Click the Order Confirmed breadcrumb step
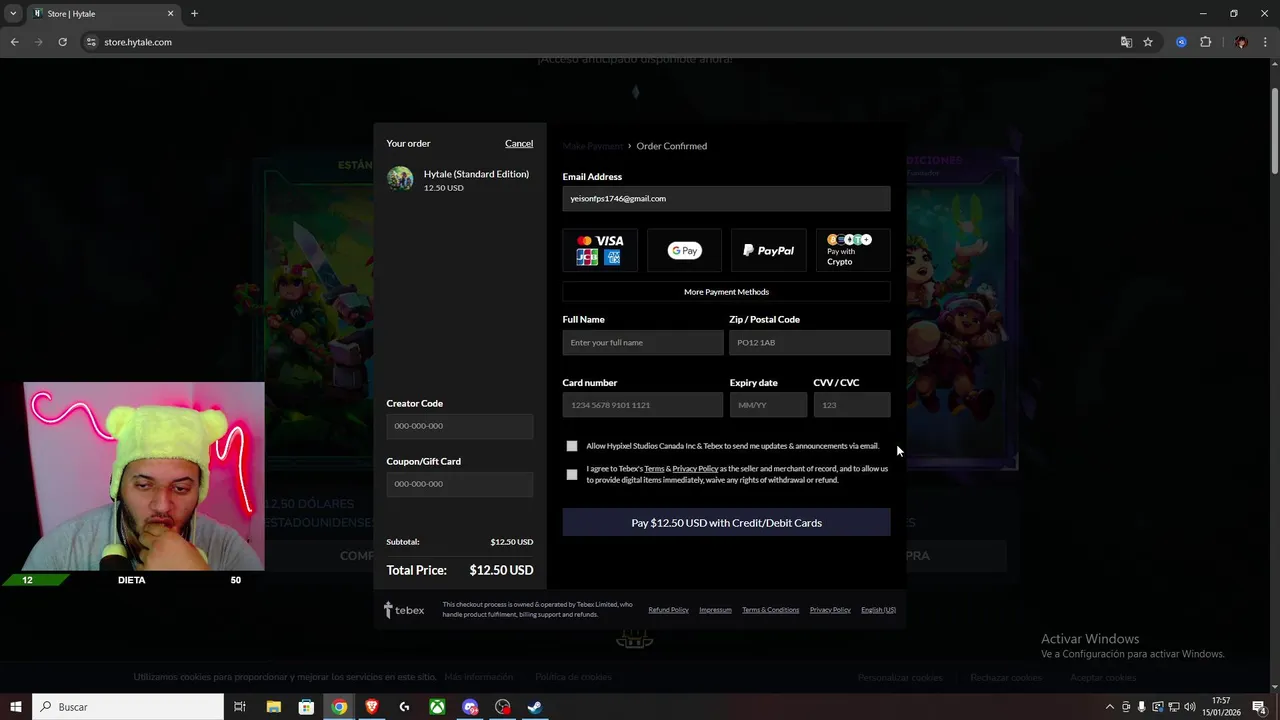Screen dimensions: 1280x720 click(x=671, y=146)
